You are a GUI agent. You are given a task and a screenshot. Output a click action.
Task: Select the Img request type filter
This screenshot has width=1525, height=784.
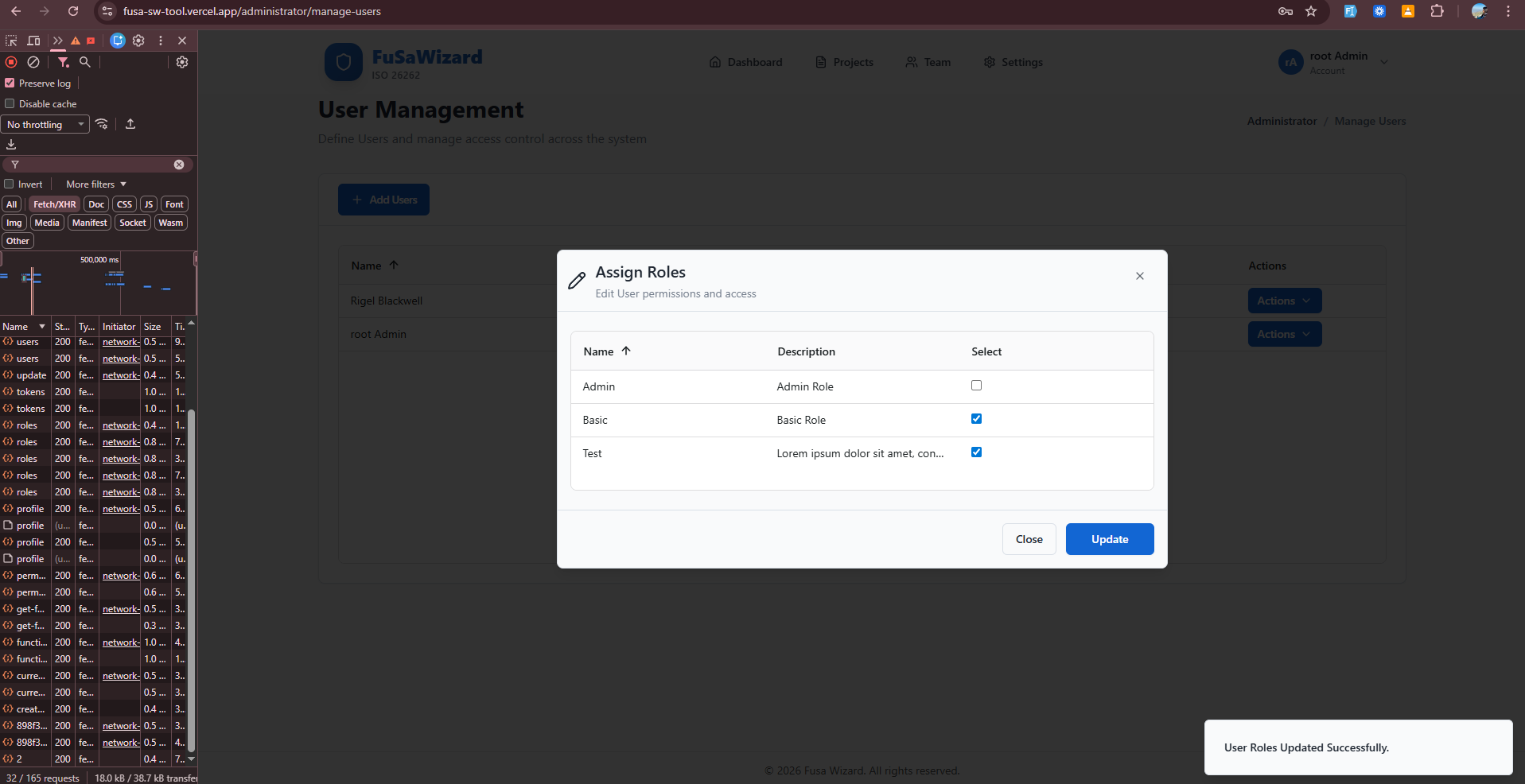point(14,223)
